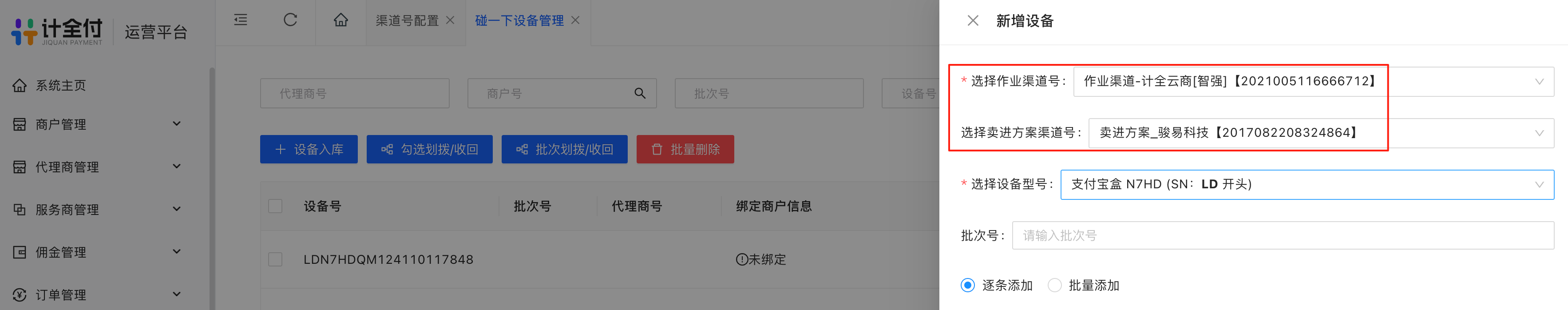Screen dimensions: 1568x310
Task: Click the red 批量删除 button
Action: click(x=685, y=149)
